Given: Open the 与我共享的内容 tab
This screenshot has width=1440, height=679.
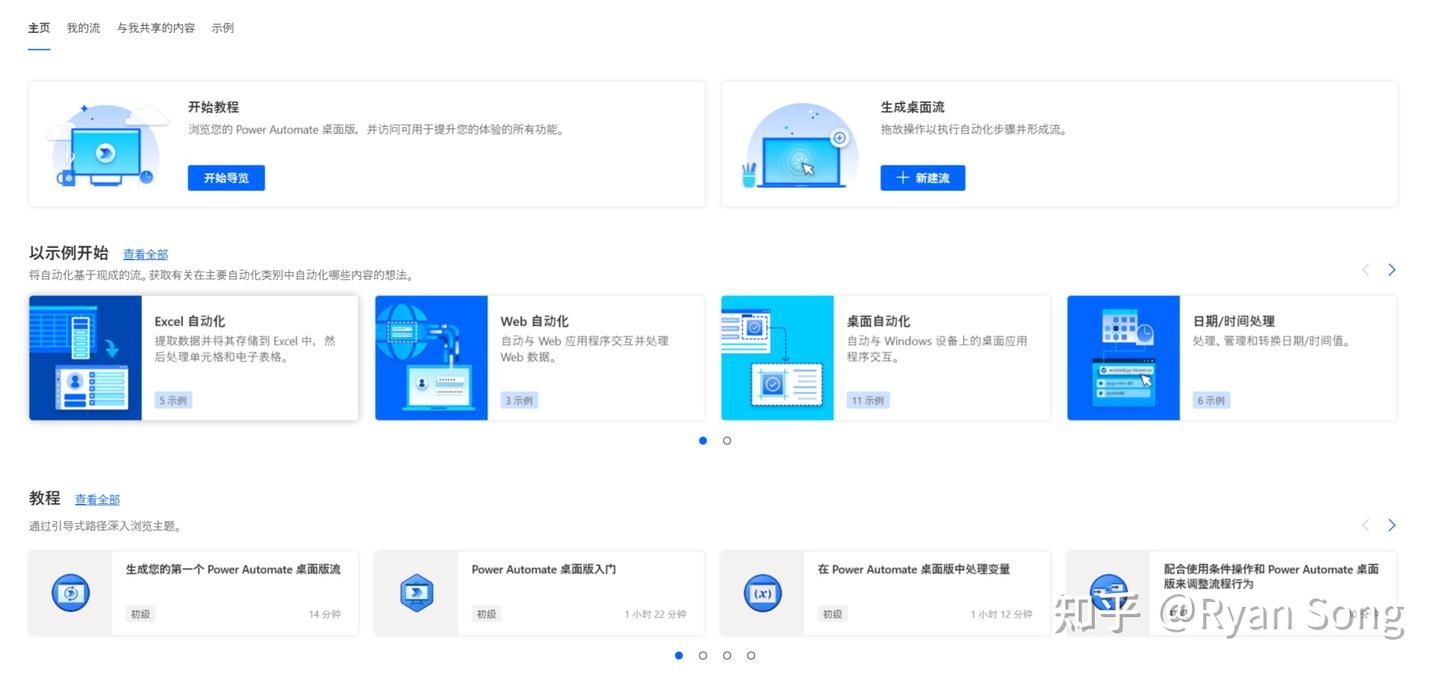Looking at the screenshot, I should click(156, 28).
